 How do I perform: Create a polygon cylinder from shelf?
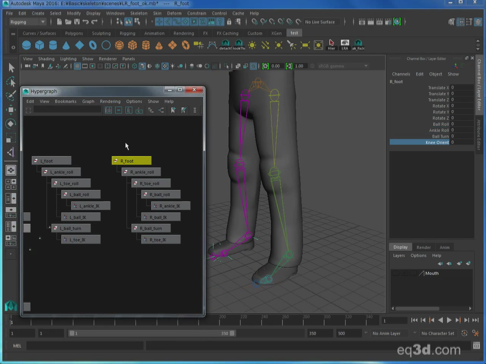53,45
